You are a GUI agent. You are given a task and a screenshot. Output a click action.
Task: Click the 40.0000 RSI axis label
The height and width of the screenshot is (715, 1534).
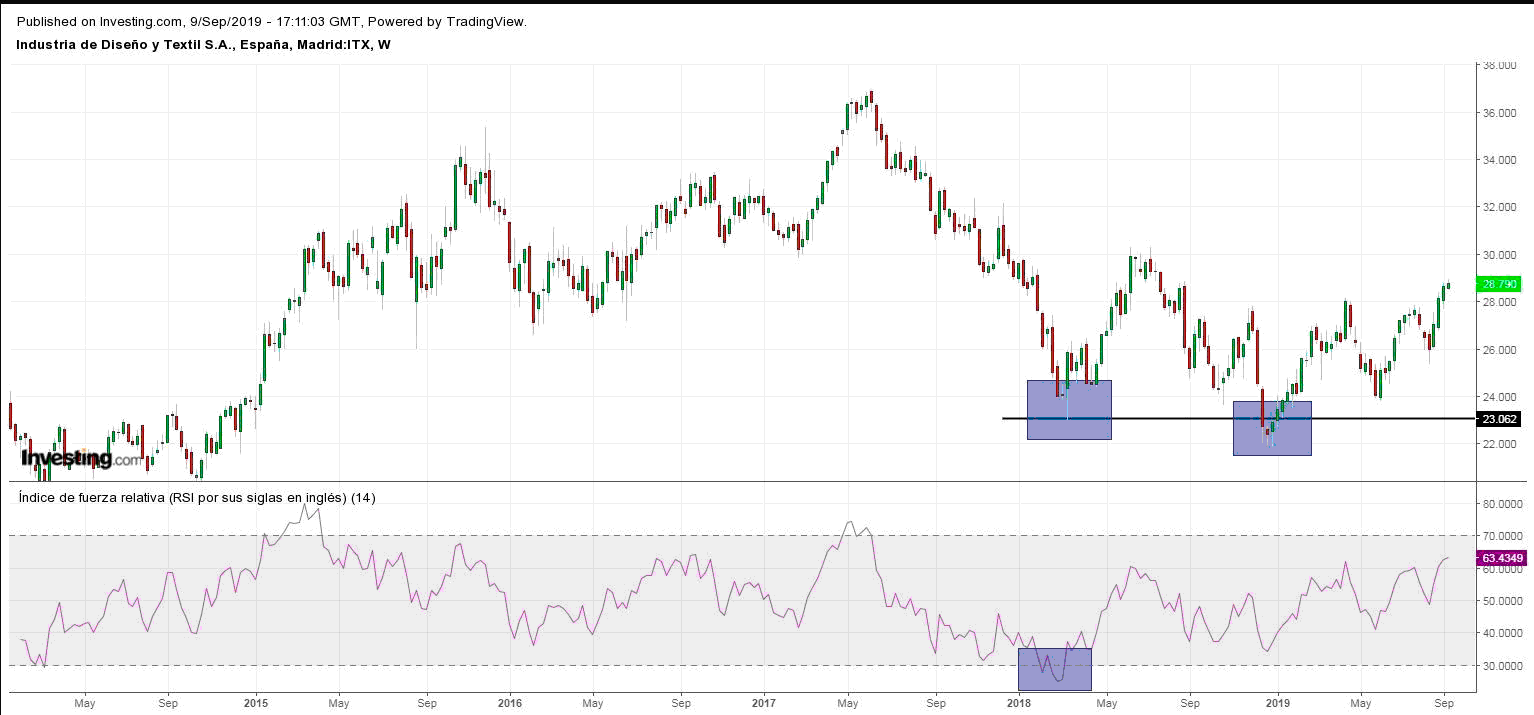[1503, 633]
